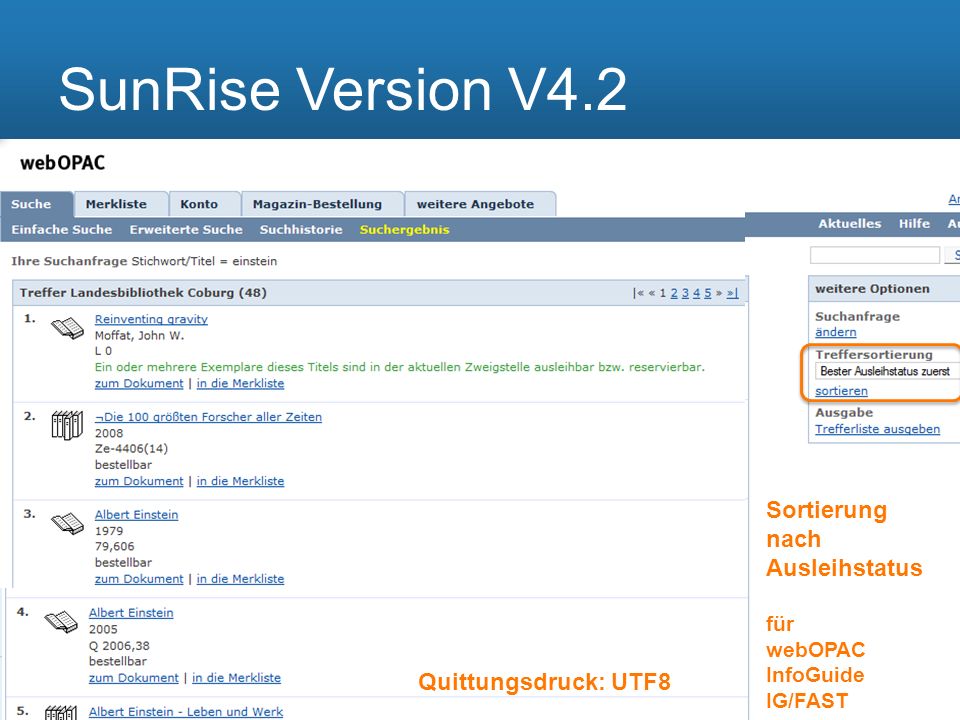Click zum Dokument for Albert Einstein 2005
The image size is (960, 720).
pos(133,678)
